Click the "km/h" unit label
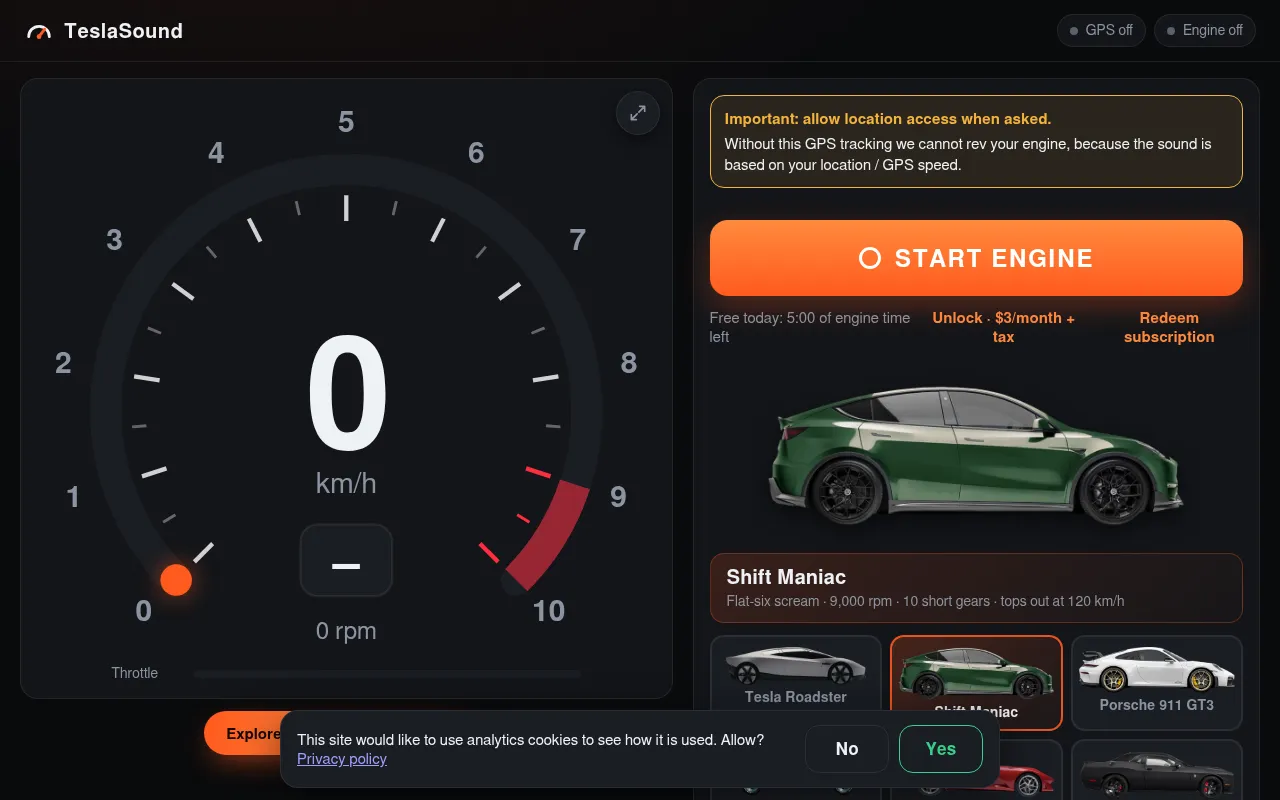1280x800 pixels. (346, 484)
